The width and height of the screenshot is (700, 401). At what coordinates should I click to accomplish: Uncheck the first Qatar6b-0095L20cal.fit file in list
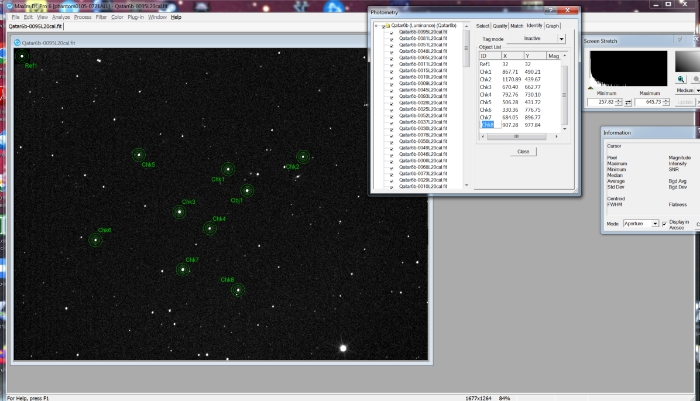tap(393, 33)
